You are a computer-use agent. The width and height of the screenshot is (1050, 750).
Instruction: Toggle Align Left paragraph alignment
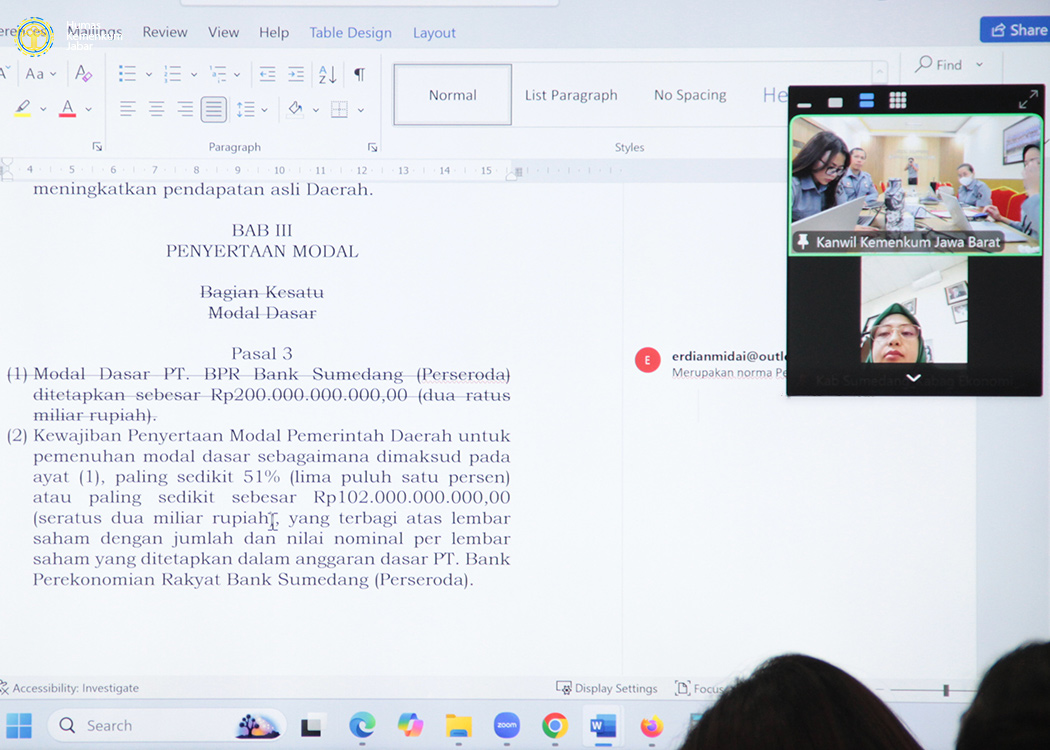point(127,109)
